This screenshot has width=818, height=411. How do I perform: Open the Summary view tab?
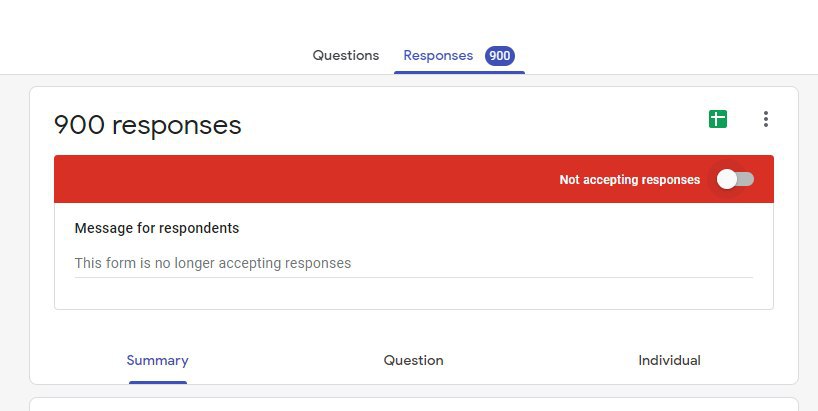tap(158, 360)
